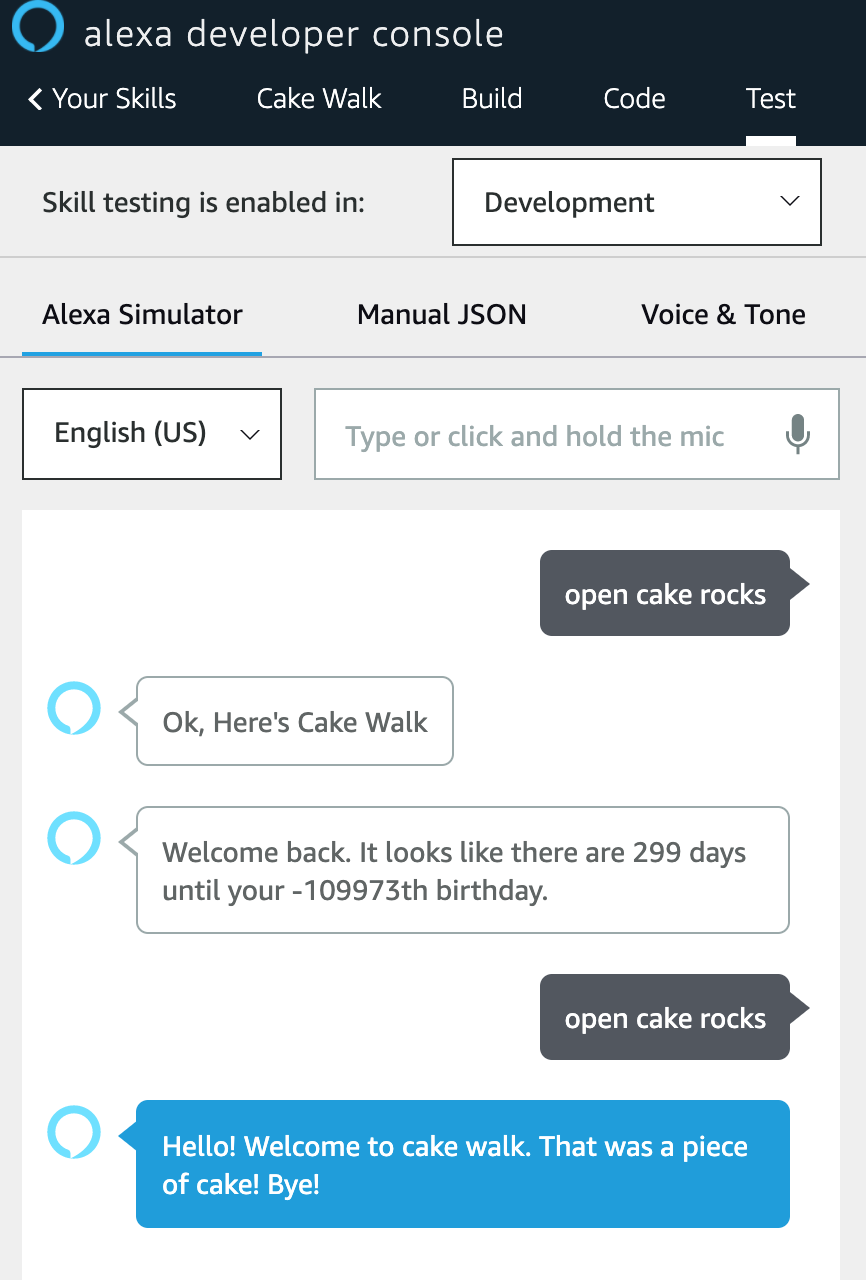This screenshot has height=1280, width=866.
Task: Open the English (US) language selector
Action: click(x=151, y=433)
